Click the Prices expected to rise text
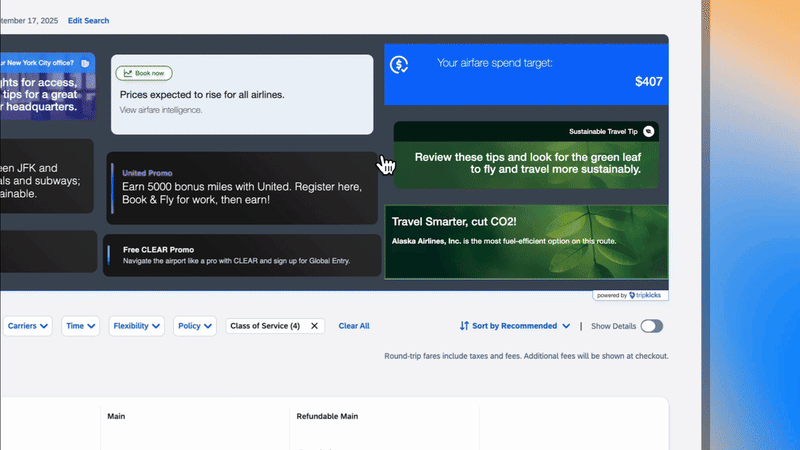This screenshot has width=800, height=450. tap(202, 95)
